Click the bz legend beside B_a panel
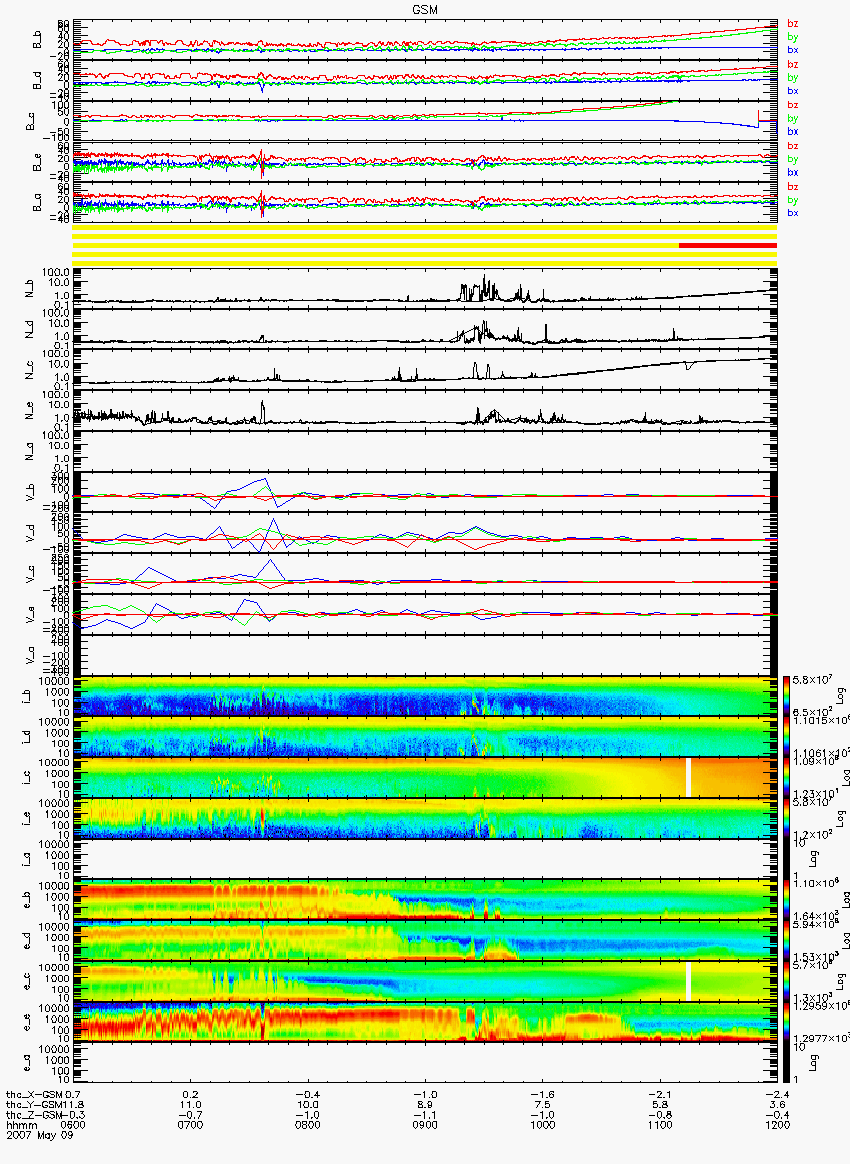The image size is (850, 1164). 793,186
